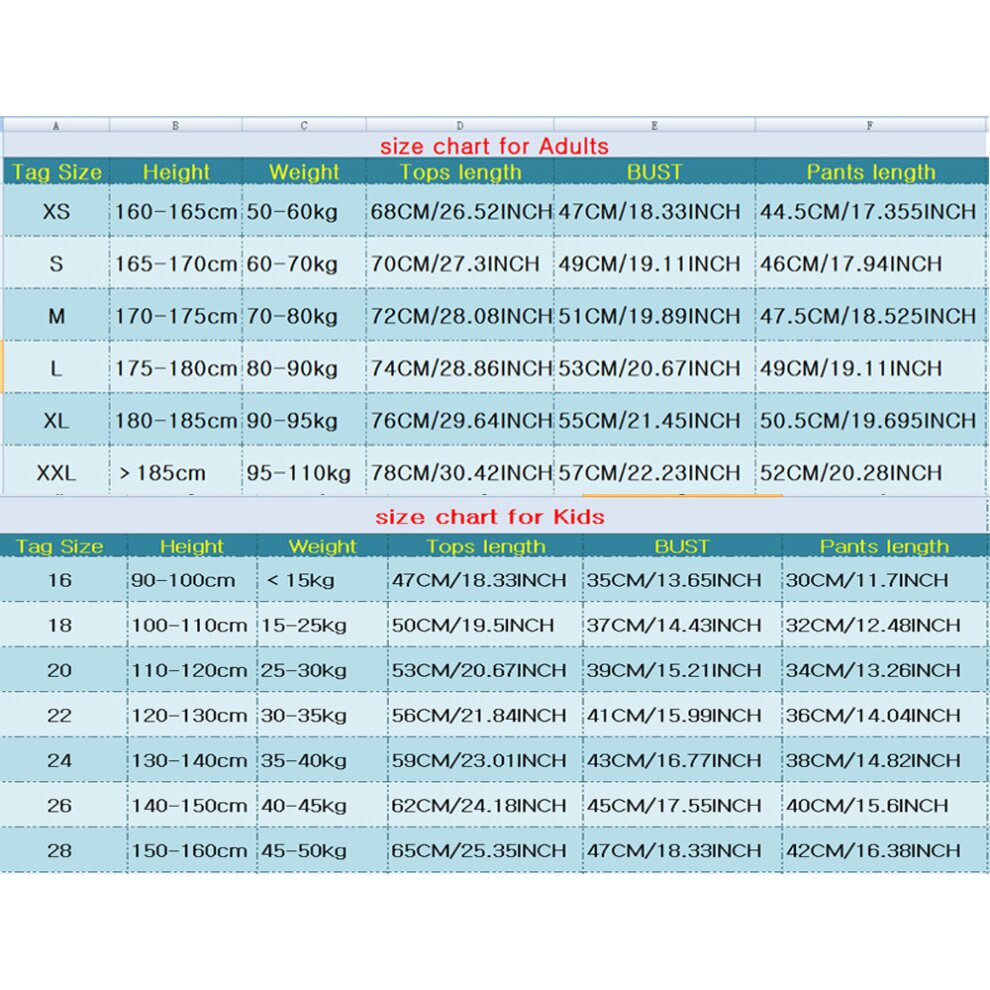
Task: Click kids tag size '16' cell
Action: tap(63, 579)
